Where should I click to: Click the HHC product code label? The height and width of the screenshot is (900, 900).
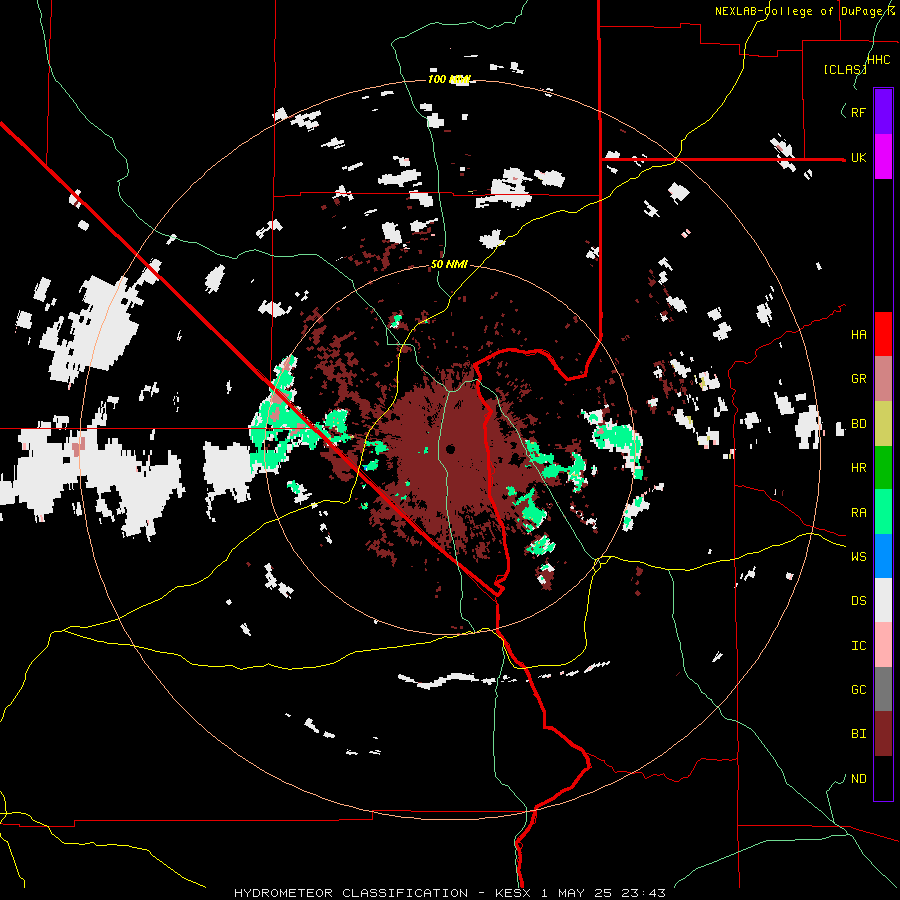[x=879, y=60]
